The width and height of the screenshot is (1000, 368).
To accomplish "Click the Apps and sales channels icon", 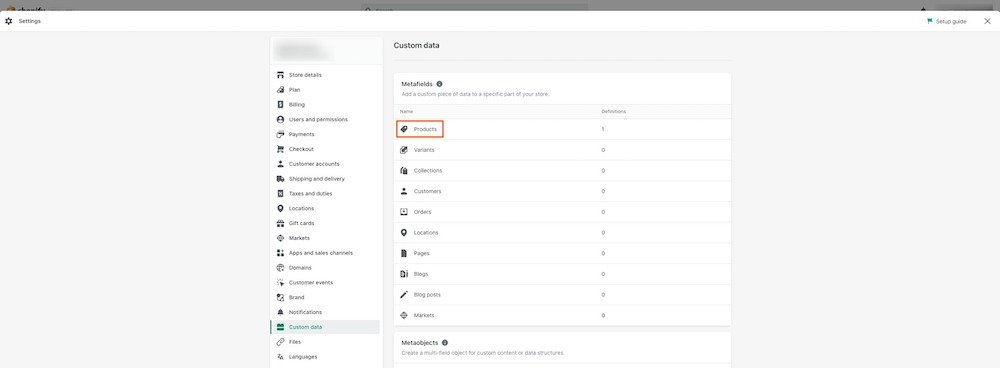I will [x=281, y=253].
